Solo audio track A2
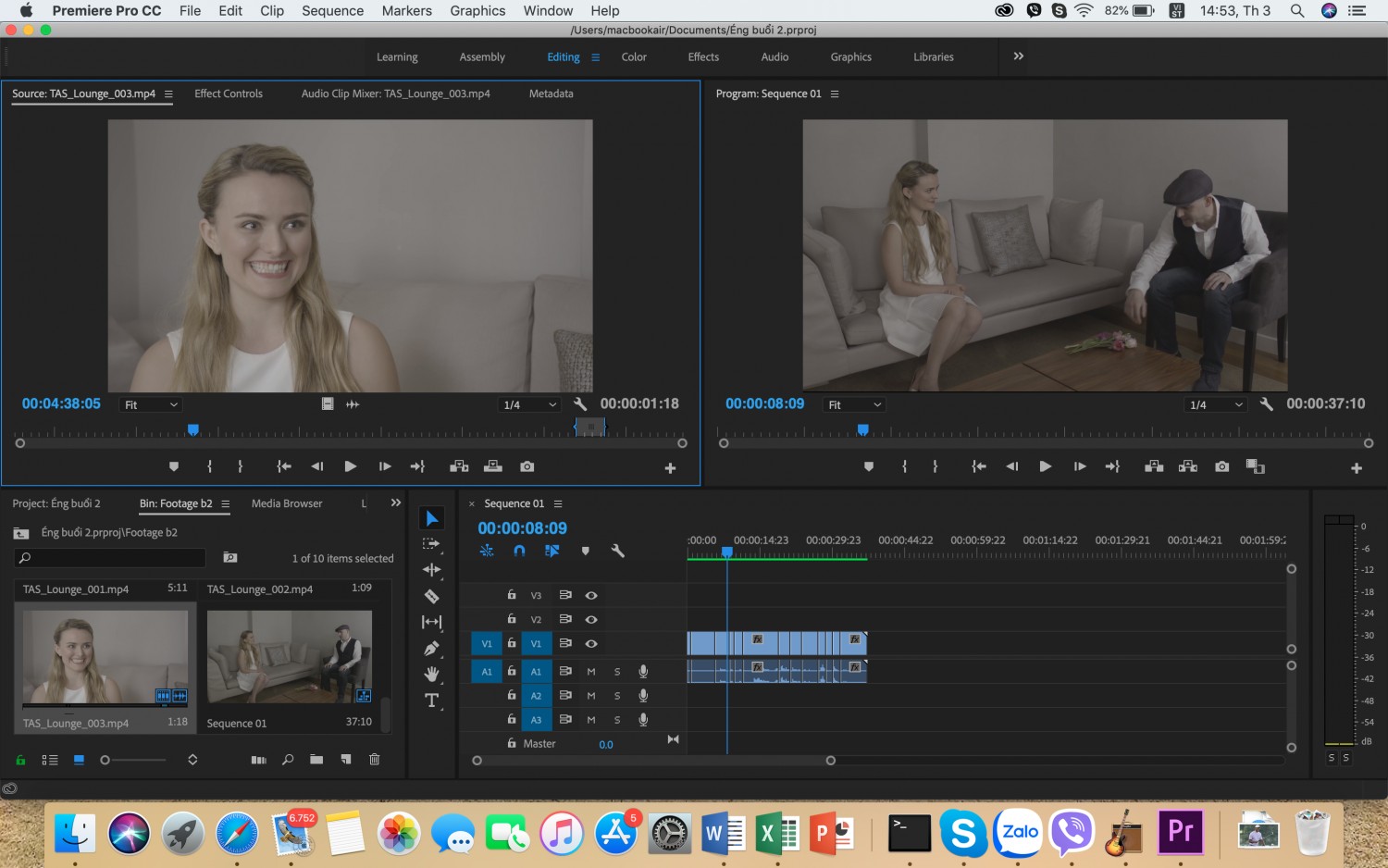Screen dimensions: 1388x868 [x=617, y=696]
